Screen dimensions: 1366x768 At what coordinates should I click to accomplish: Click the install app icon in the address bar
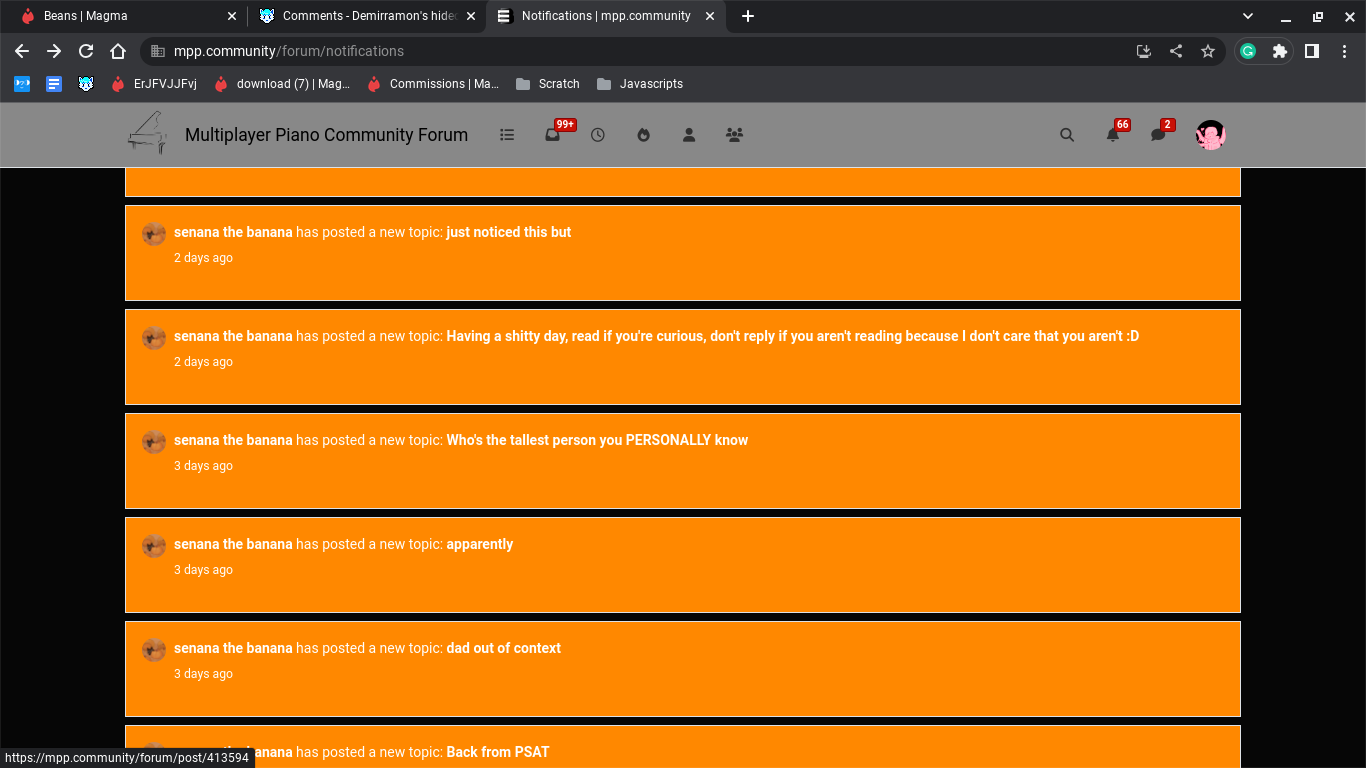1144,51
